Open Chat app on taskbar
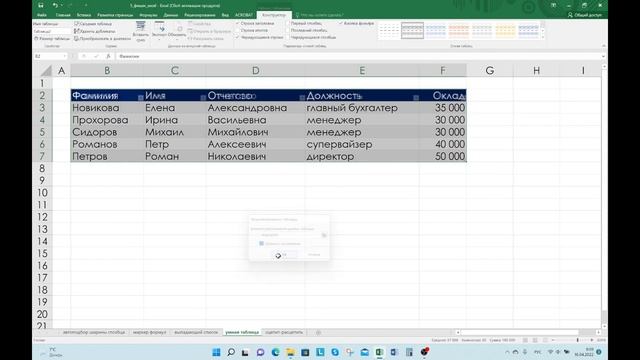This screenshot has height=360, width=640. pyautogui.click(x=260, y=352)
